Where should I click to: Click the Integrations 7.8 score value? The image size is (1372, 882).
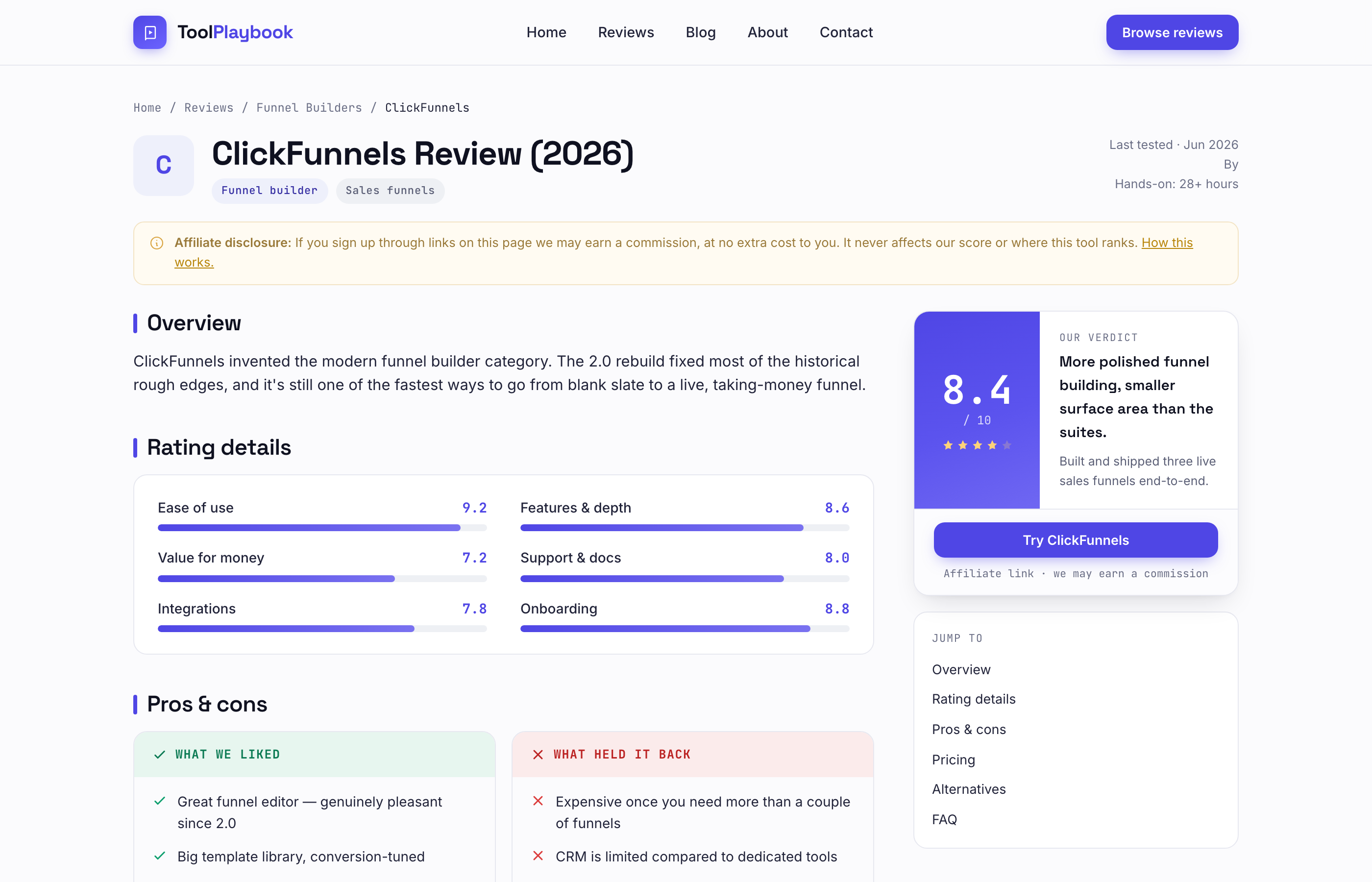474,608
